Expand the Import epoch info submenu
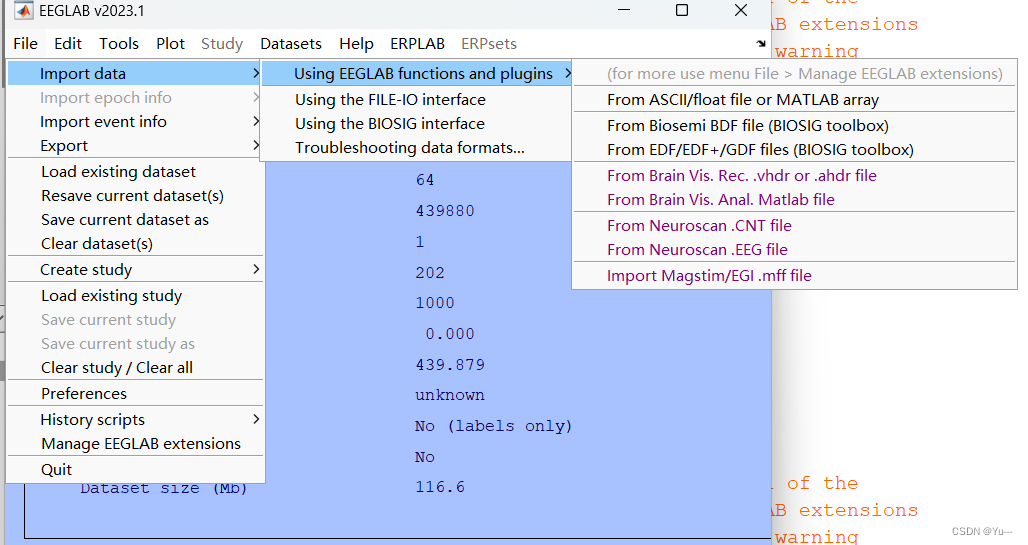 (134, 98)
